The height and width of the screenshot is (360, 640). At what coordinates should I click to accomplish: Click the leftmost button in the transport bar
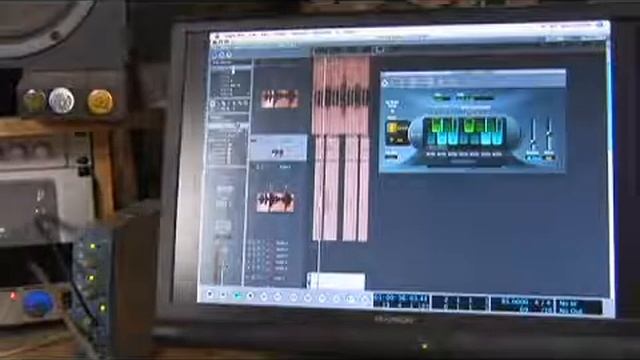tap(210, 293)
